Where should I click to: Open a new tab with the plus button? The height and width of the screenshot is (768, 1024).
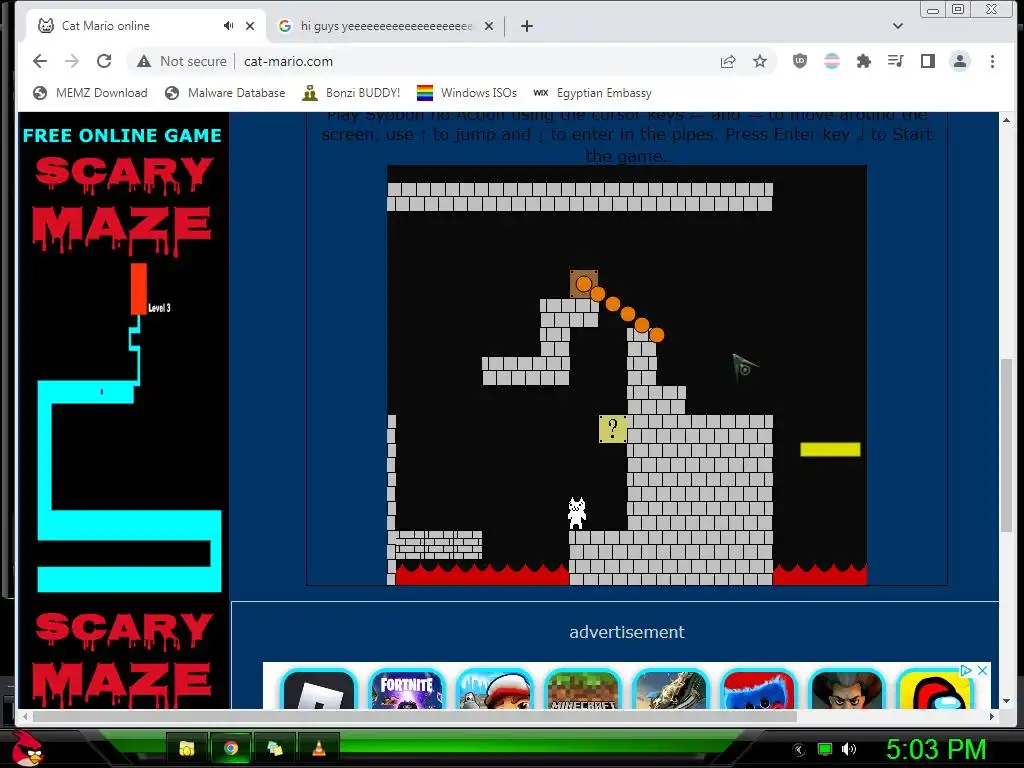click(527, 26)
